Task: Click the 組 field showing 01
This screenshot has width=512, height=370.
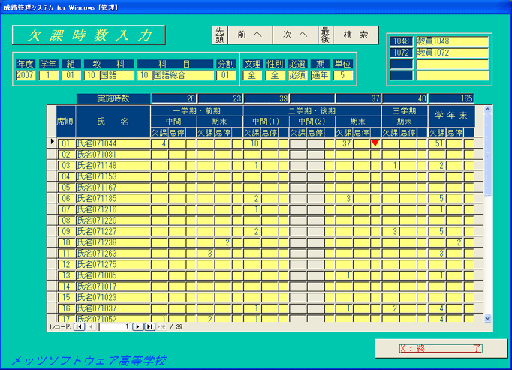Action: (x=71, y=75)
